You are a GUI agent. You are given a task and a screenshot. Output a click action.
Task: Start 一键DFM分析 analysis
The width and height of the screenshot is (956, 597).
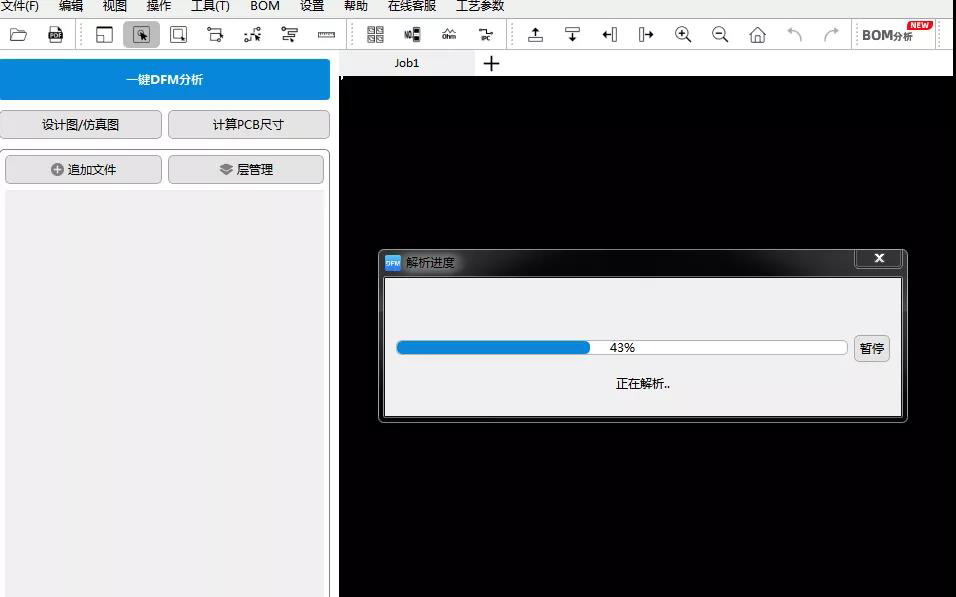point(165,79)
